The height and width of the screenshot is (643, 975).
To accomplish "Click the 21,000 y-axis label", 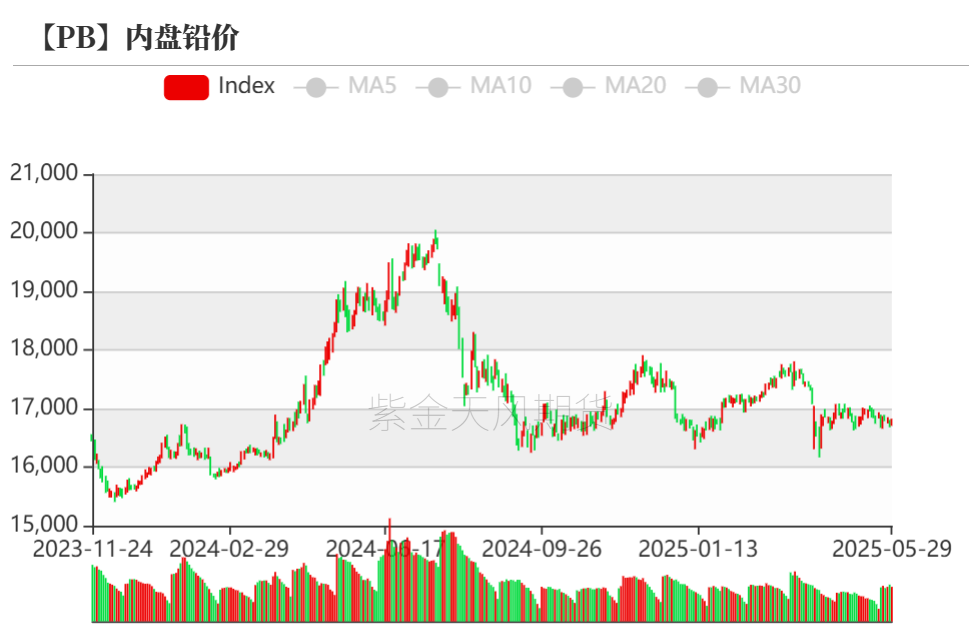I will 44,173.
